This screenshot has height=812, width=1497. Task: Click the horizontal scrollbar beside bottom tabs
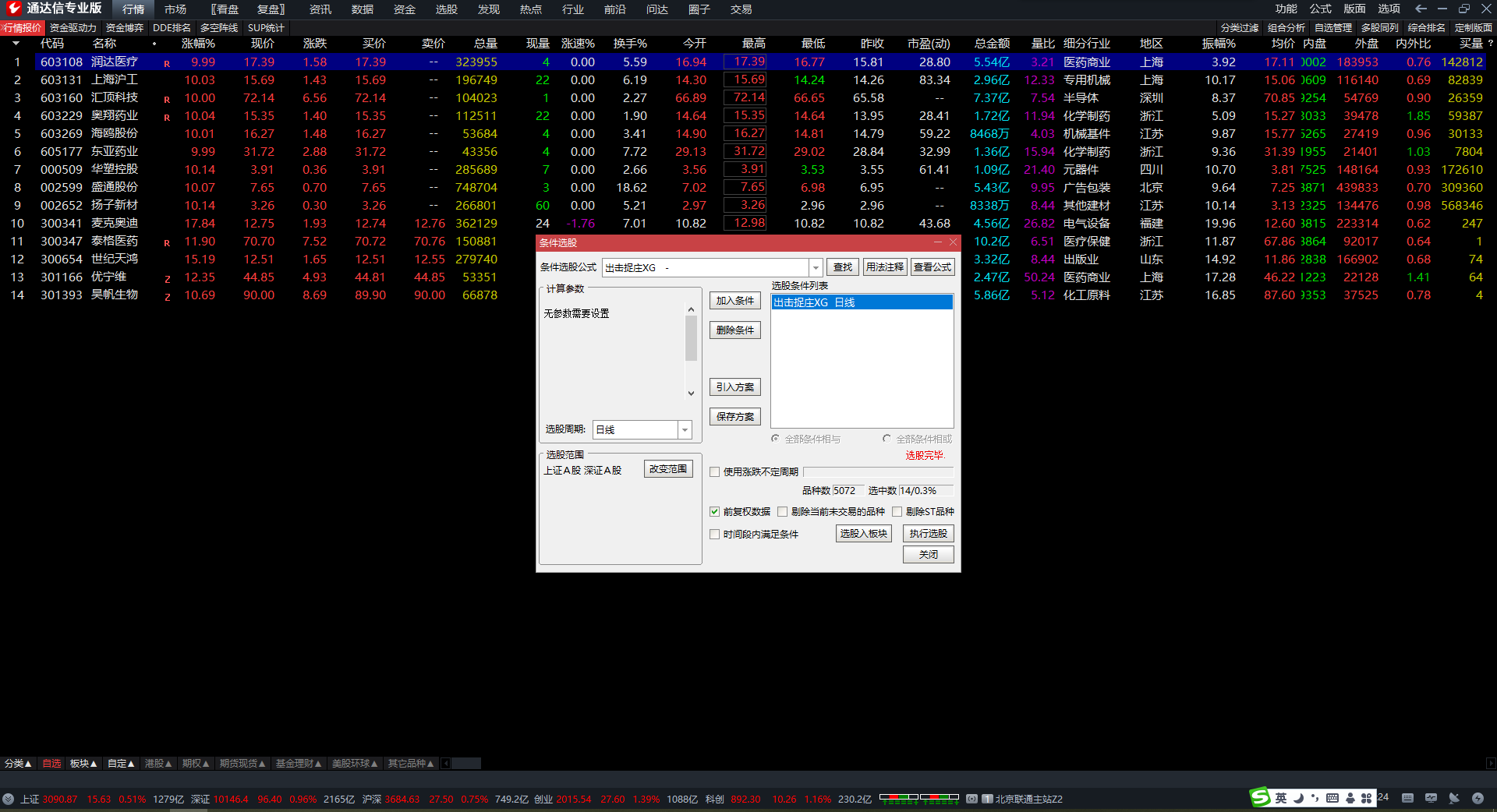click(466, 764)
